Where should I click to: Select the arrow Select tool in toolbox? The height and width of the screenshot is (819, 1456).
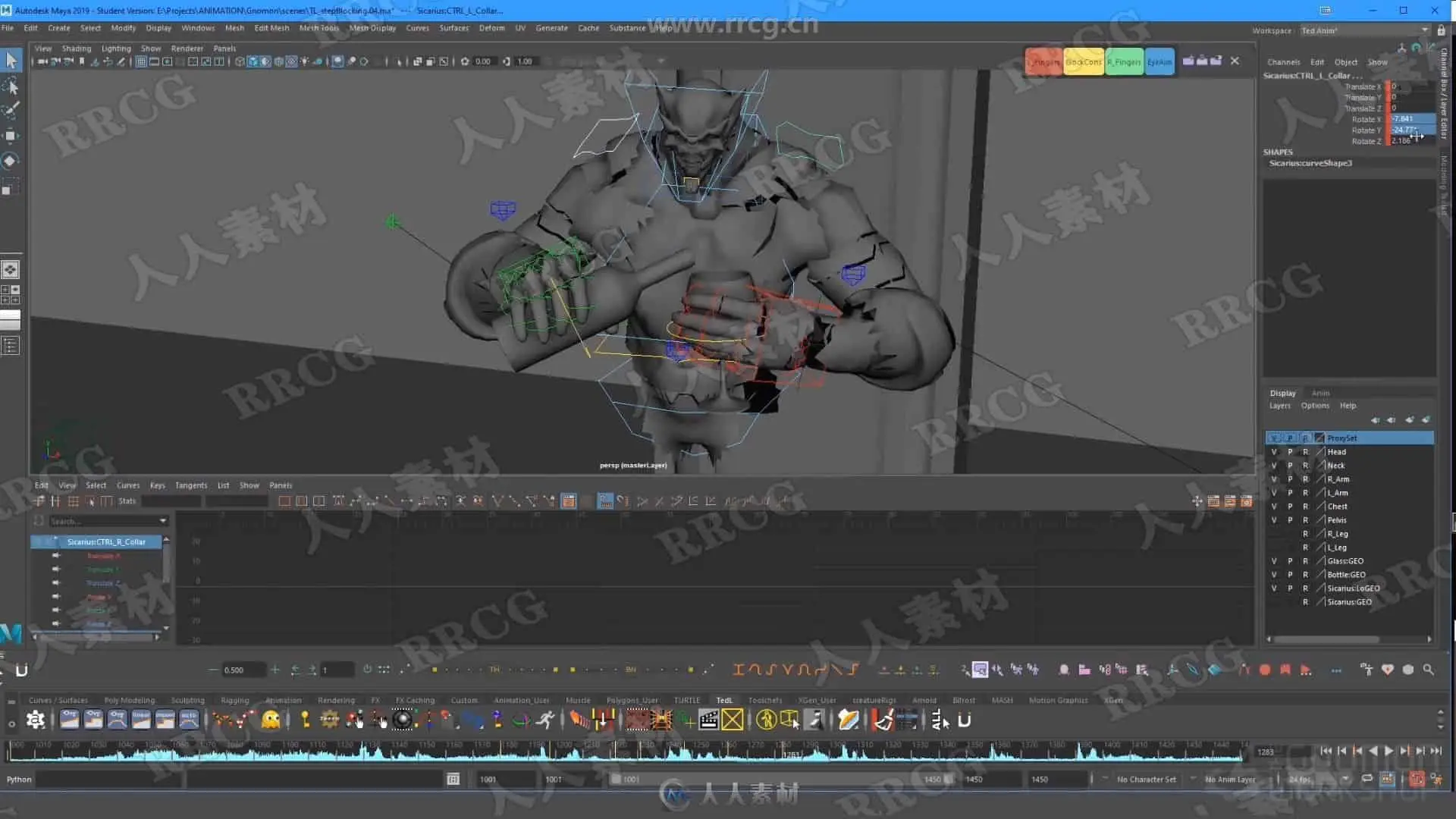11,61
